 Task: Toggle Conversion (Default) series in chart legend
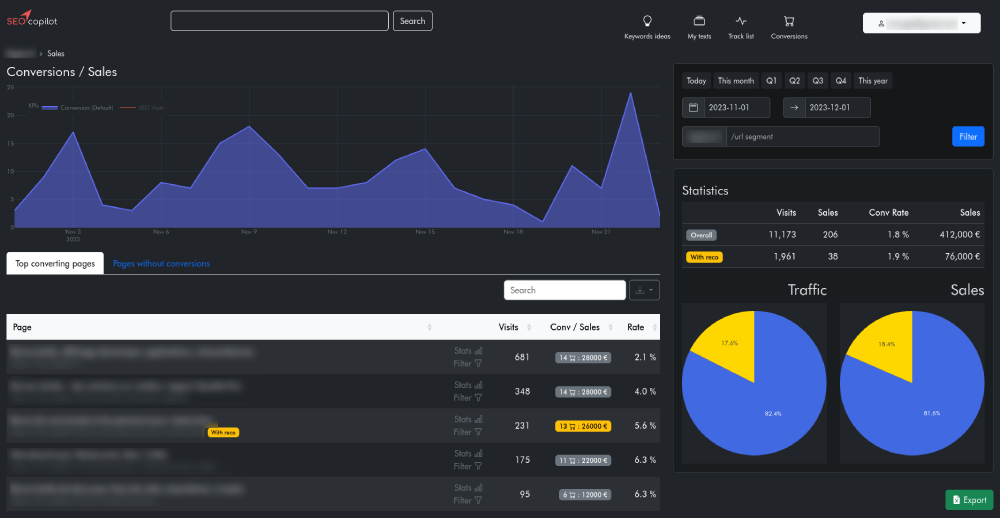[80, 107]
